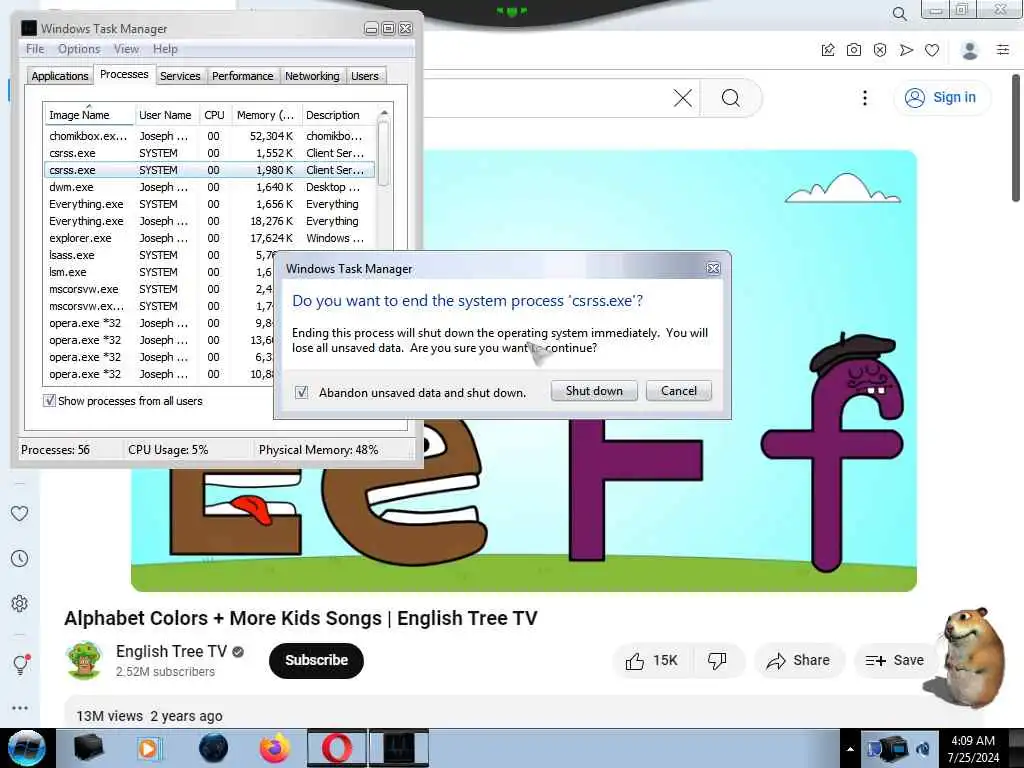Click Opera tab search magnifier icon
The width and height of the screenshot is (1024, 768).
(x=899, y=13)
